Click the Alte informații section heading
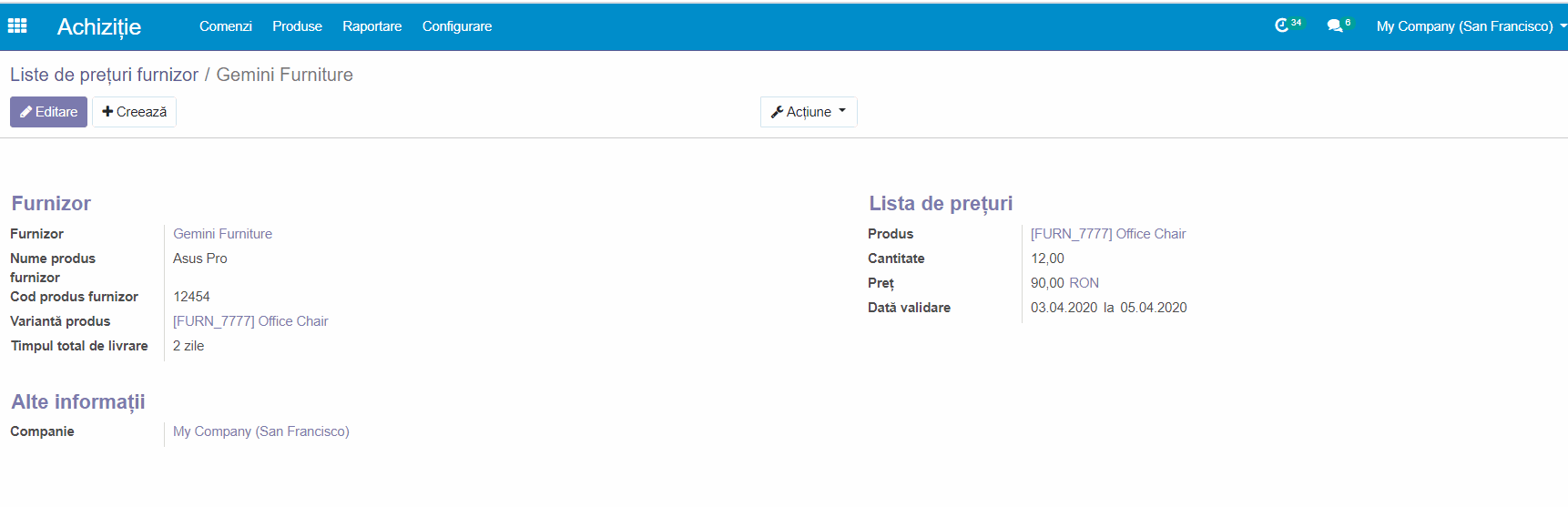 [x=78, y=401]
